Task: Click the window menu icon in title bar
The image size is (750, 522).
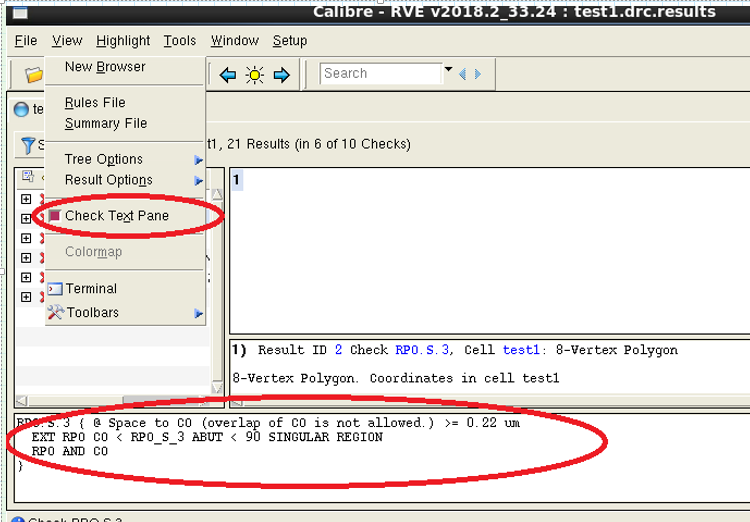Action: click(20, 13)
